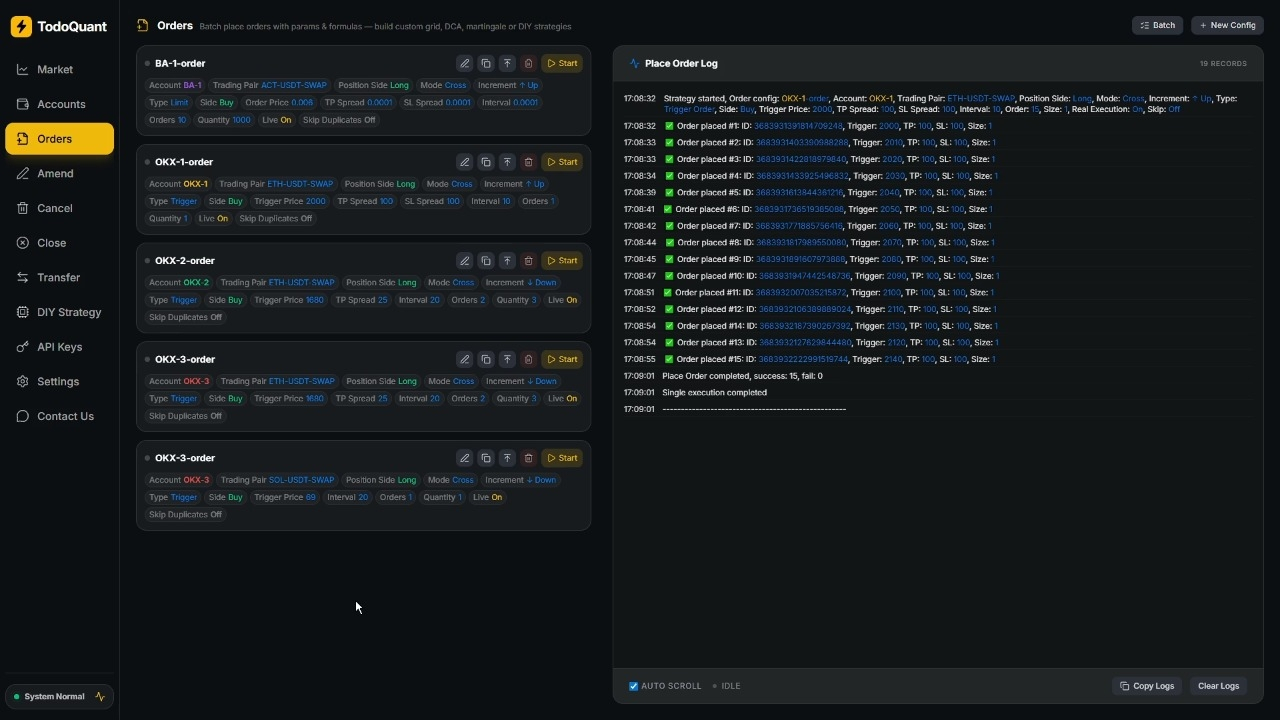Select Orders in the sidebar
The height and width of the screenshot is (720, 1280).
pyautogui.click(x=59, y=139)
